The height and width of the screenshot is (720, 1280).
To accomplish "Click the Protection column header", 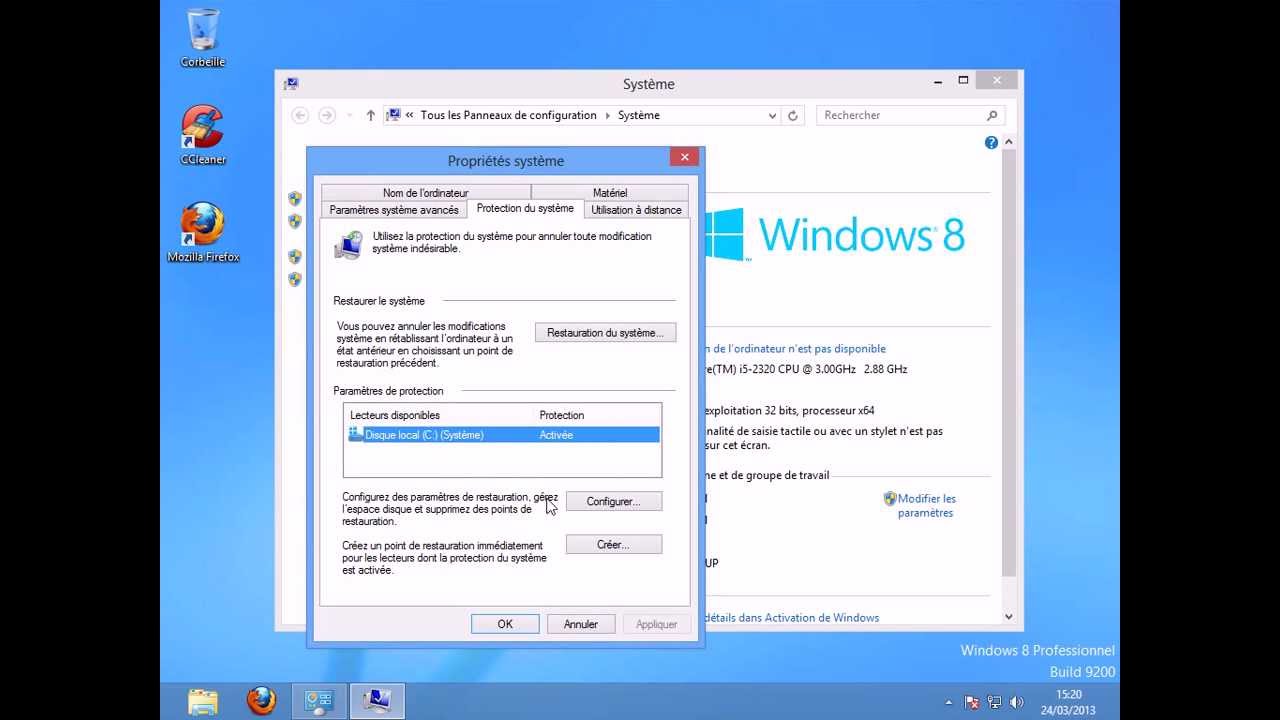I will coord(562,415).
